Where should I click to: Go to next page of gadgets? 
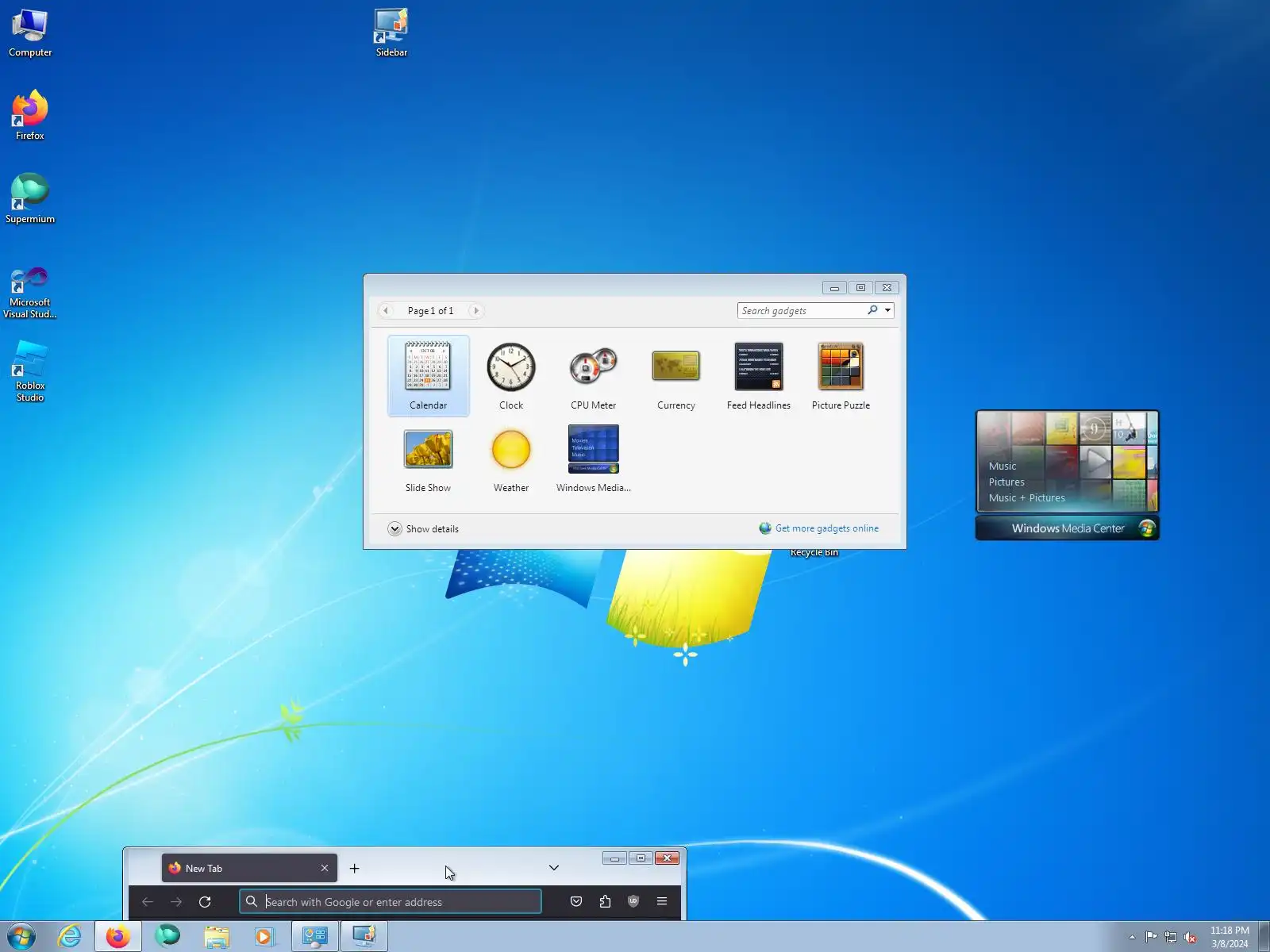tap(475, 310)
